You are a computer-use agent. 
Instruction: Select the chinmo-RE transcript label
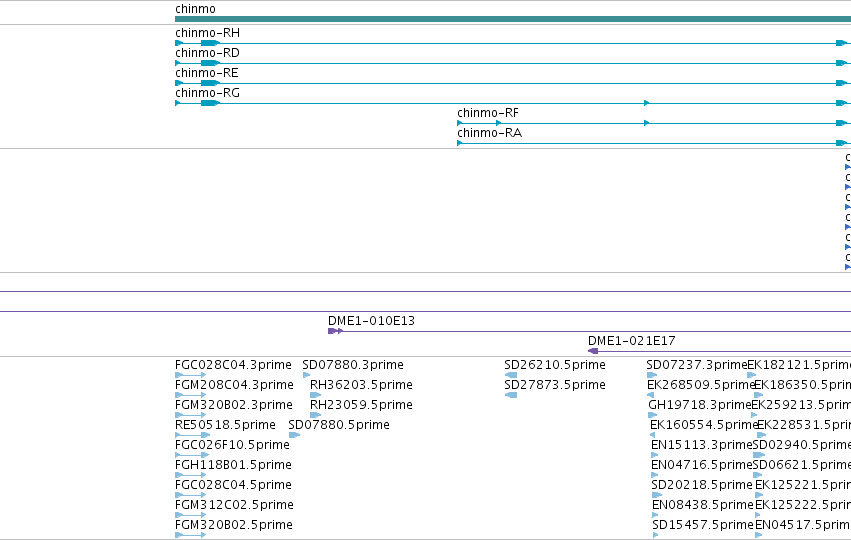point(207,73)
